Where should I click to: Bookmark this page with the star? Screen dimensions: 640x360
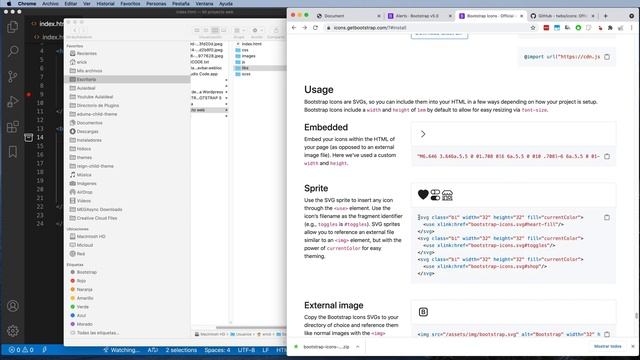tap(533, 28)
